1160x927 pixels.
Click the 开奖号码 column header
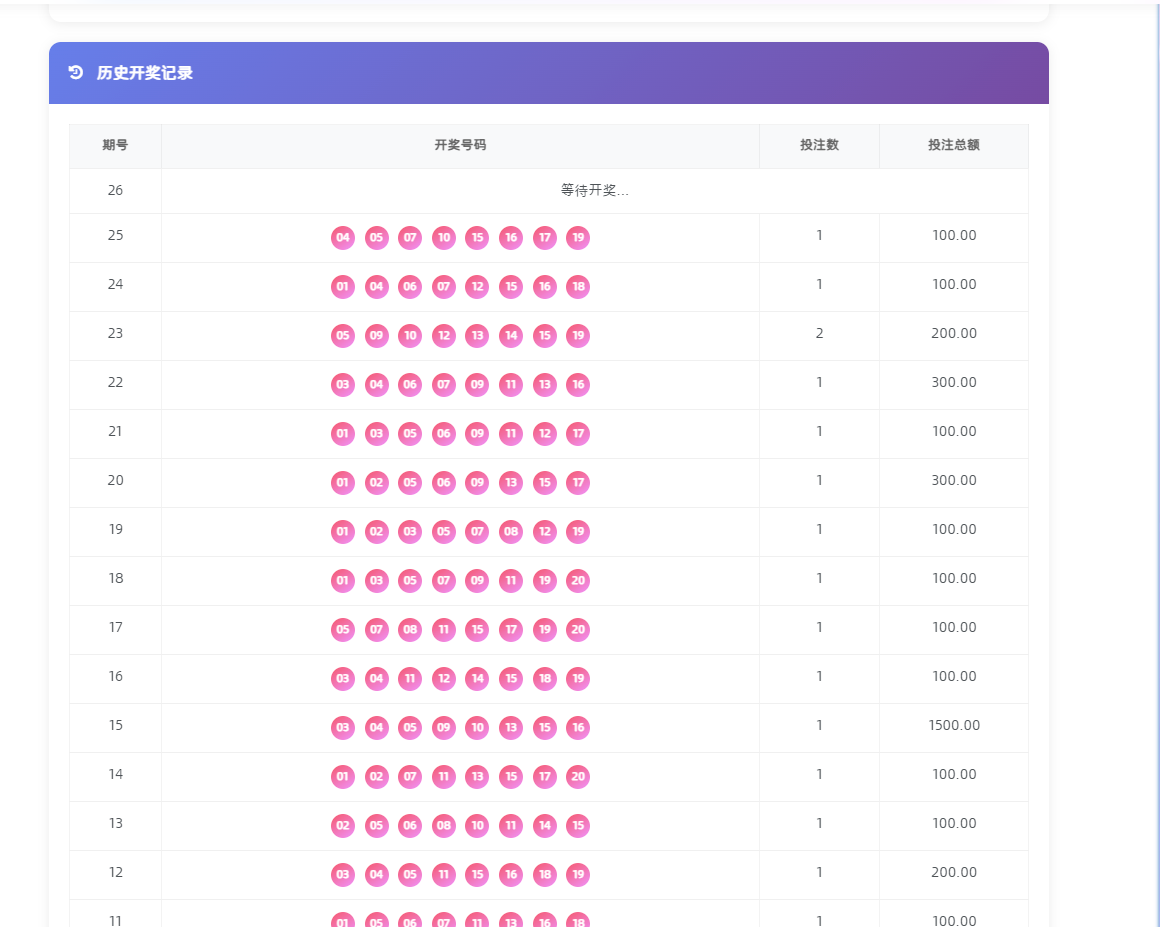[x=460, y=145]
